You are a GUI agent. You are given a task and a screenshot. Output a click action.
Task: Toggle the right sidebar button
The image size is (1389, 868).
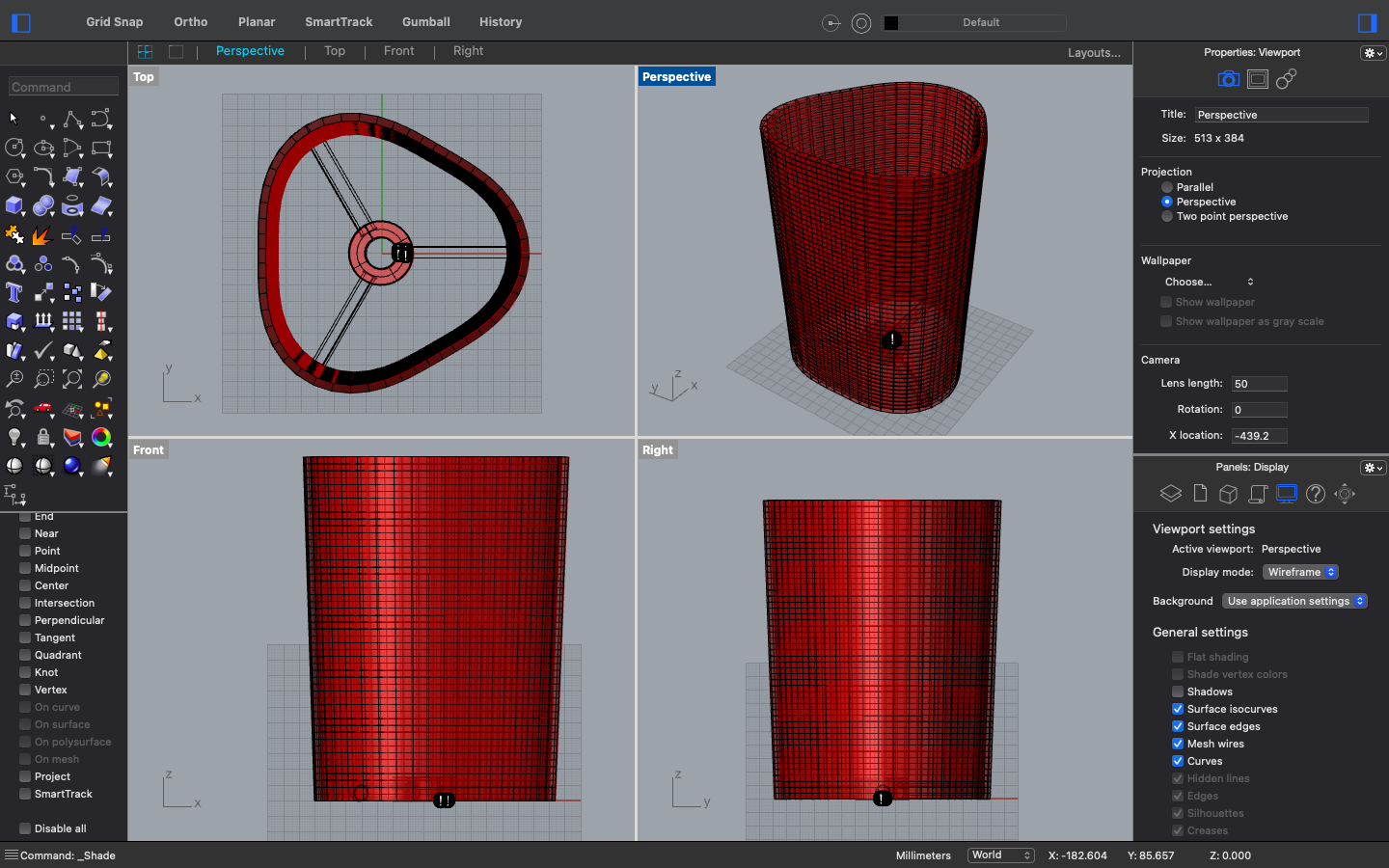click(x=1367, y=22)
